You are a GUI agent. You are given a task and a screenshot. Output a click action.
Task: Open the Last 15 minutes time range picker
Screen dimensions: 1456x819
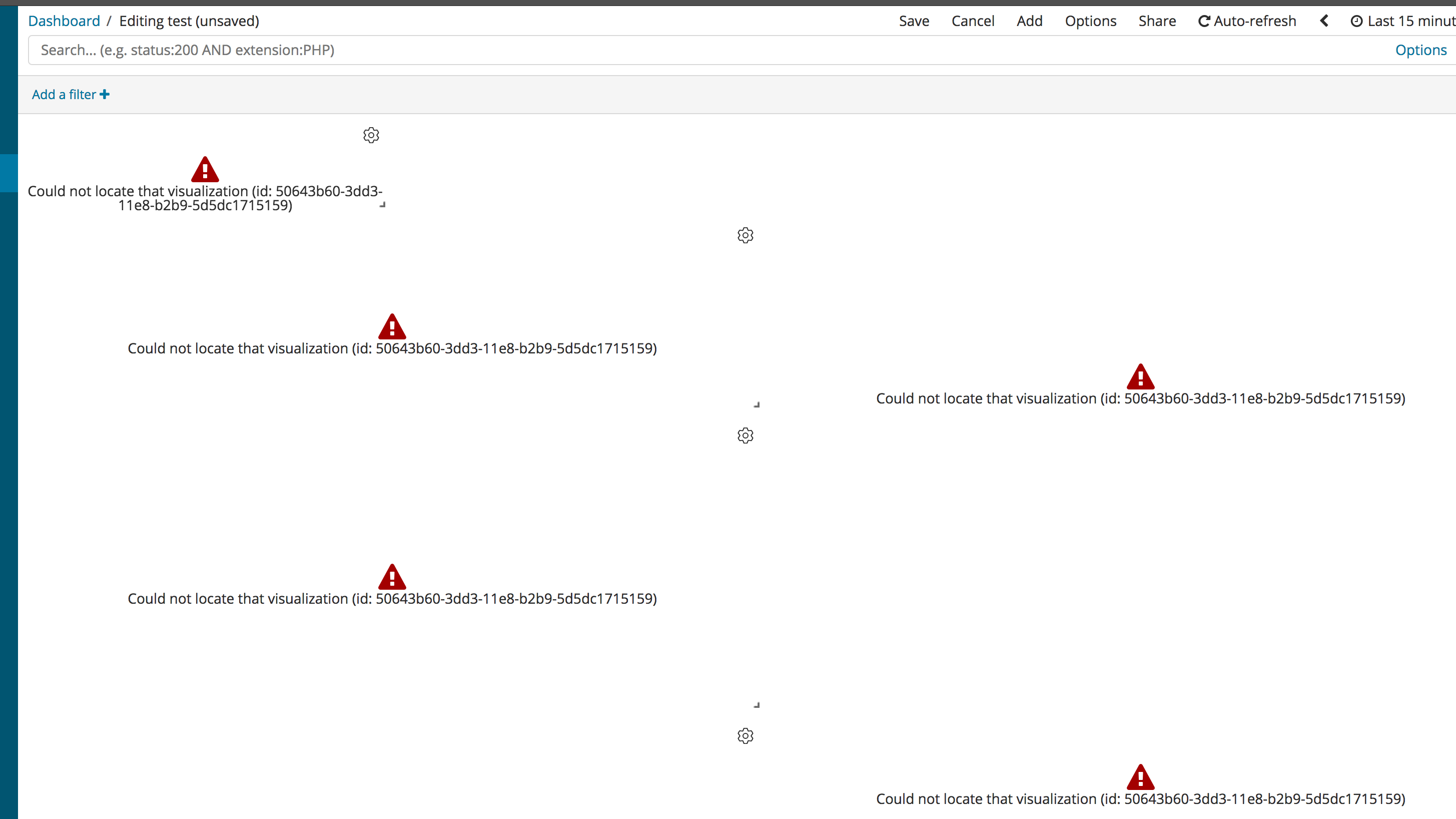click(1407, 21)
